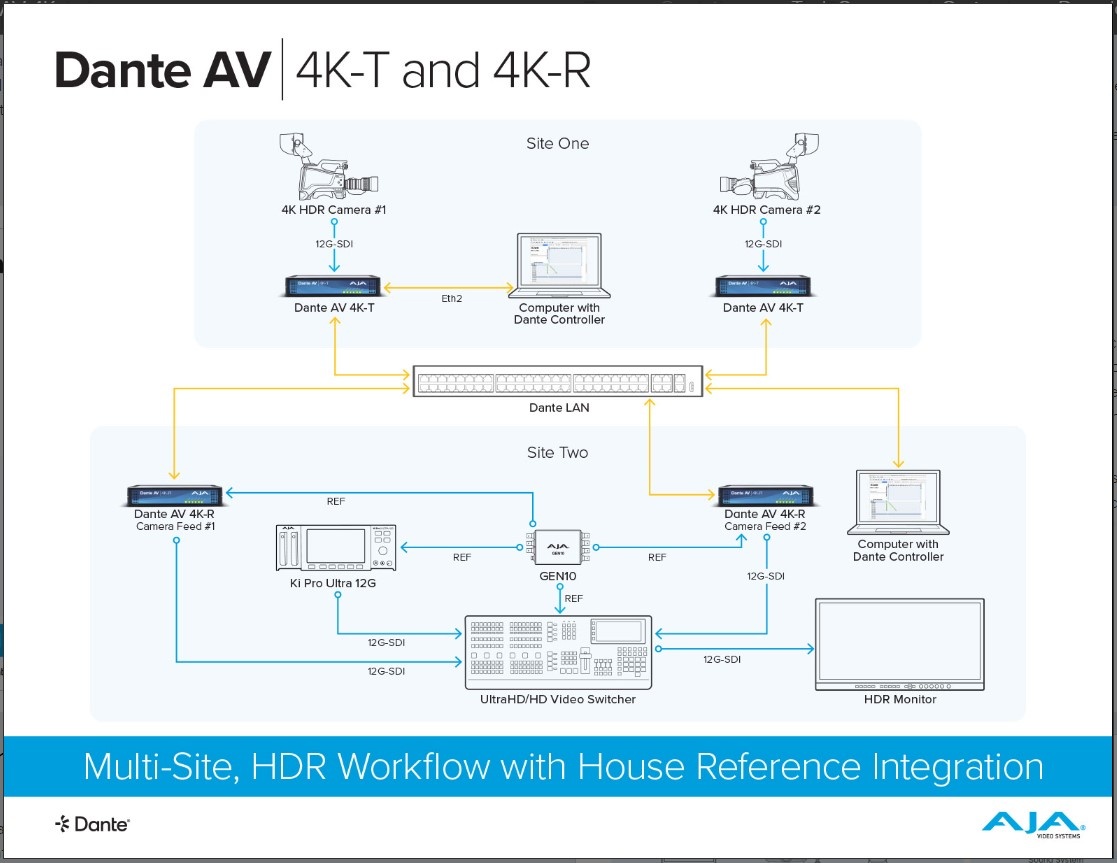Select the Dante AV 4K-T device below Camera #2
Viewport: 1117px width, 863px height.
tap(763, 286)
